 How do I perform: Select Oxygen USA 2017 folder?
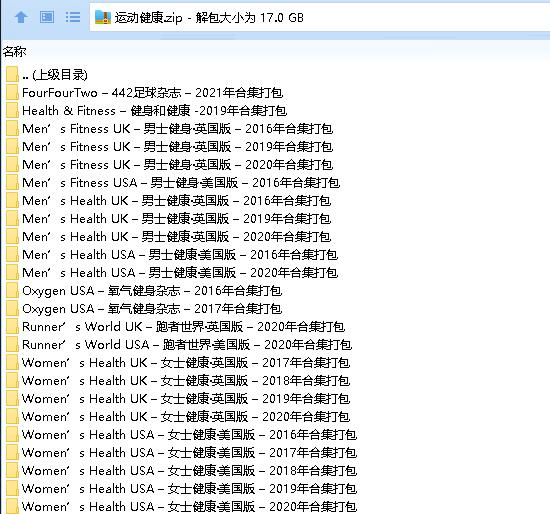tap(152, 309)
